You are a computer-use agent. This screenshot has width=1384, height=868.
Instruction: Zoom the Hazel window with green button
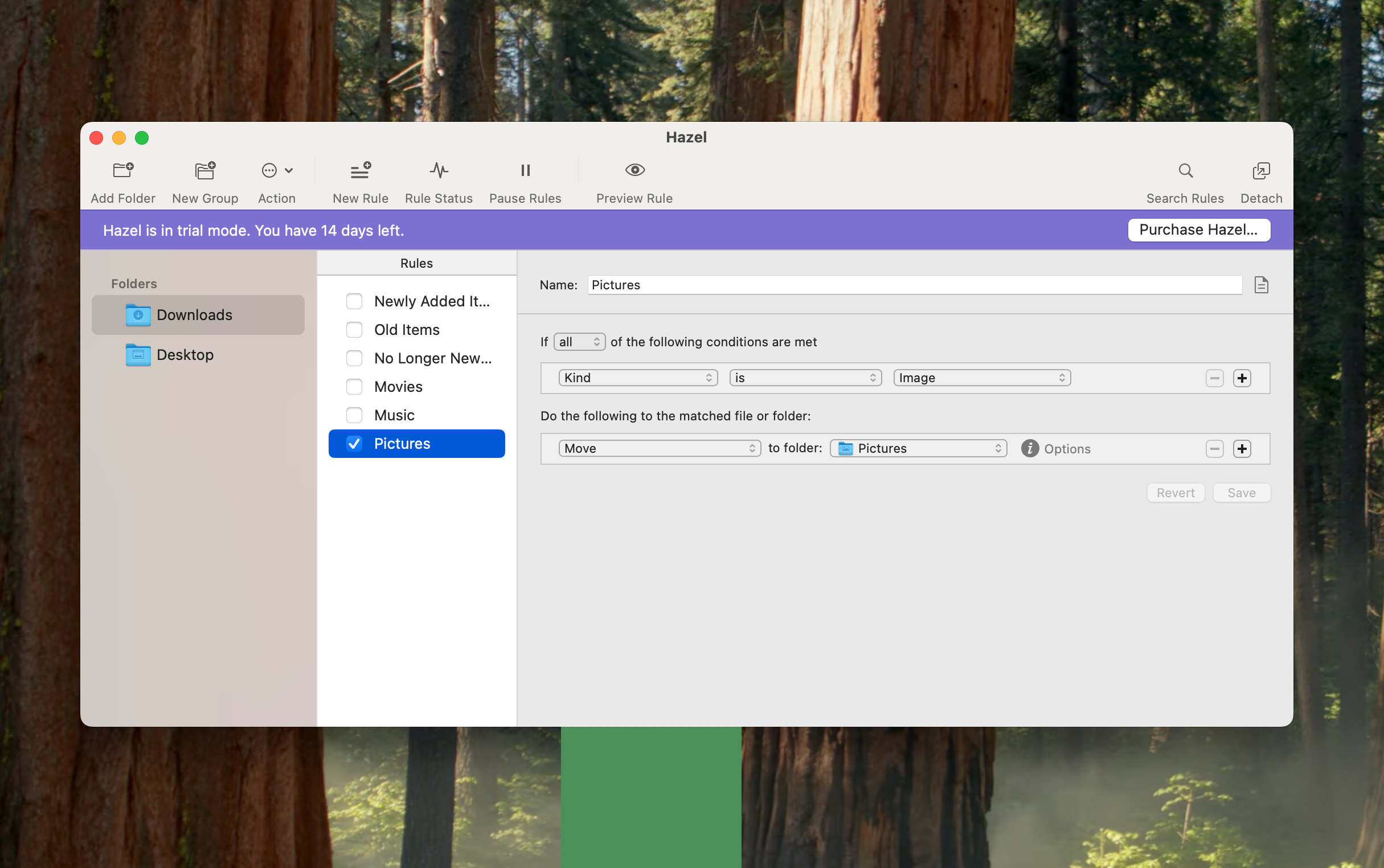pos(142,138)
